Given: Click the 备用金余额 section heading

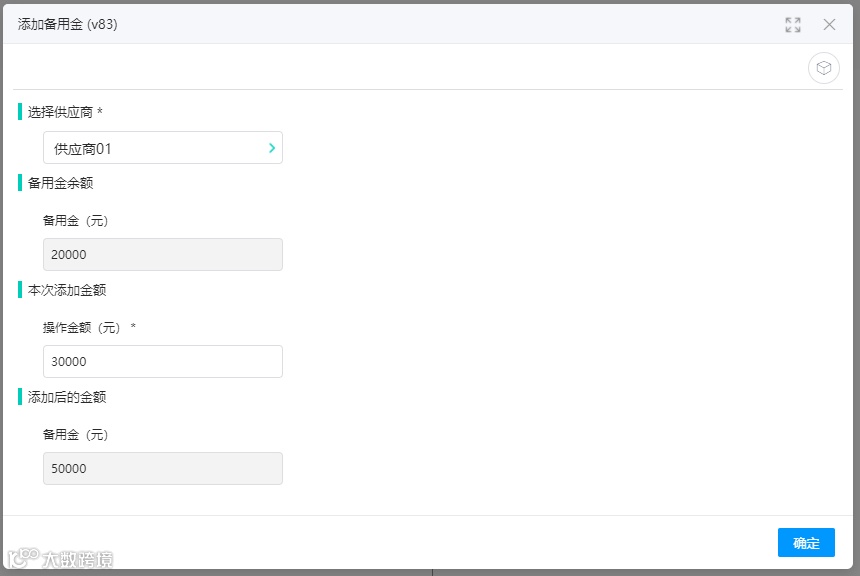Looking at the screenshot, I should 60,183.
